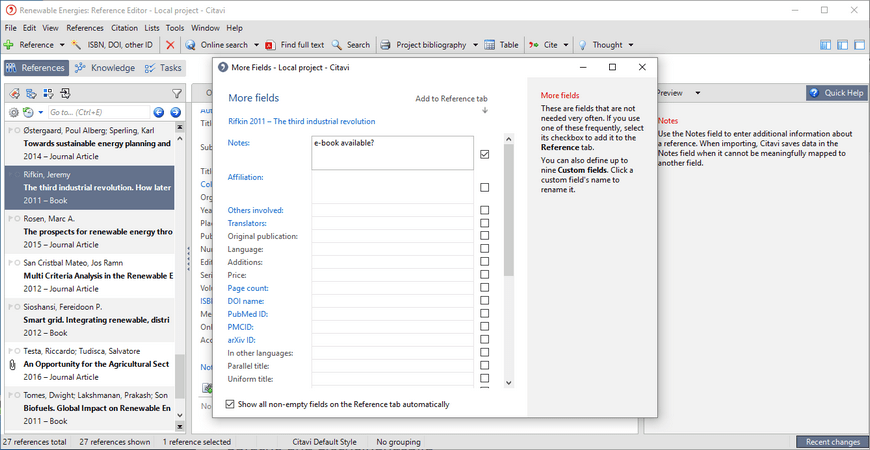Click the Thought lightbulb icon
The image size is (870, 450).
(583, 45)
